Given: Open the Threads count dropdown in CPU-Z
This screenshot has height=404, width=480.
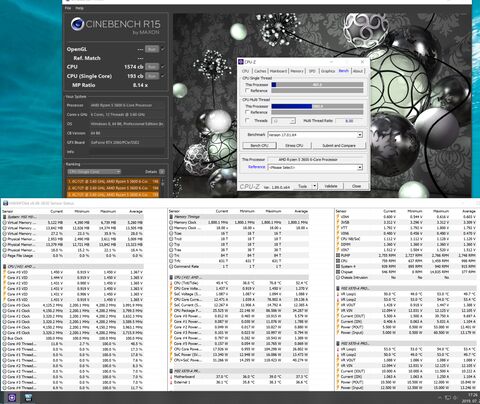Looking at the screenshot, I should click(x=283, y=121).
